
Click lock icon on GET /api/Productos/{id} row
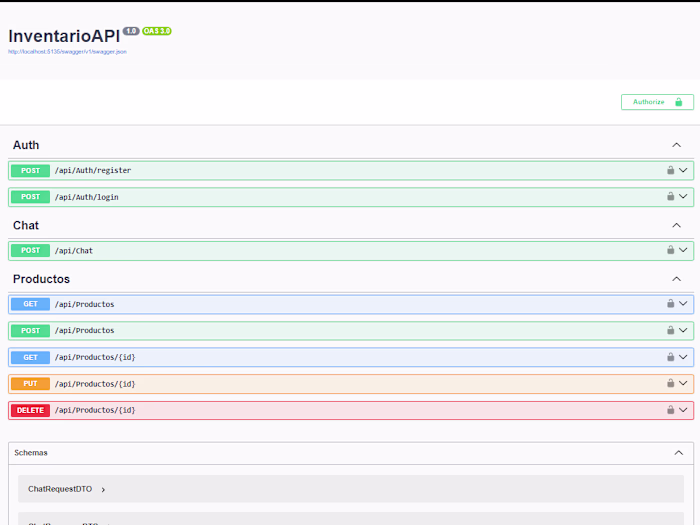click(x=671, y=357)
